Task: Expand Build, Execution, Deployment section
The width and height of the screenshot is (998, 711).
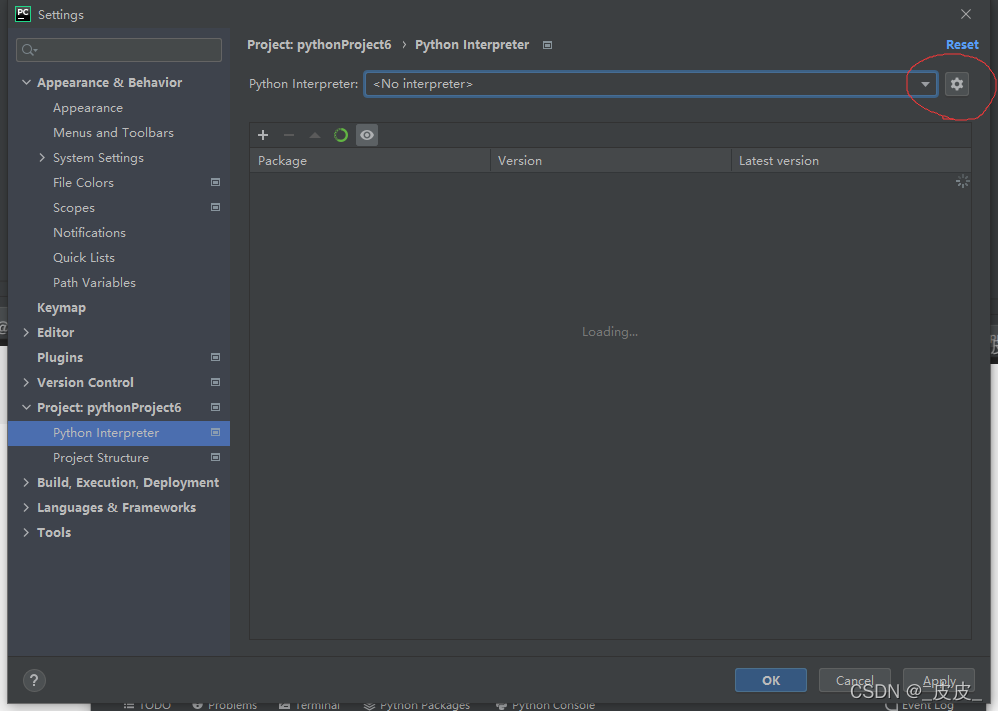Action: (26, 482)
